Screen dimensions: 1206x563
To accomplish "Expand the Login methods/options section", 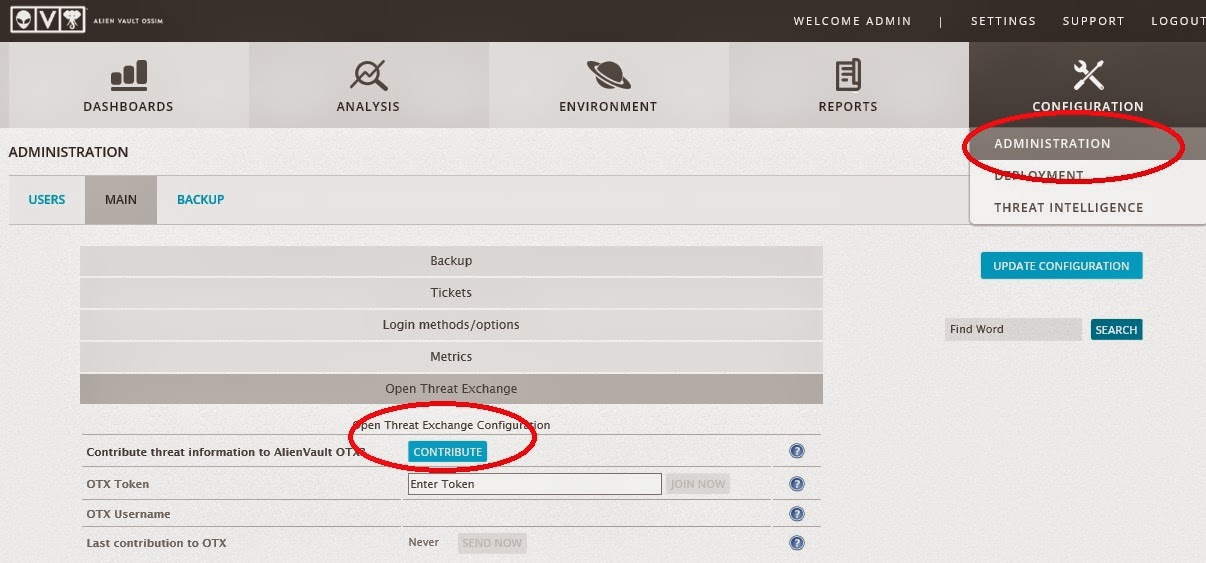I will (451, 325).
